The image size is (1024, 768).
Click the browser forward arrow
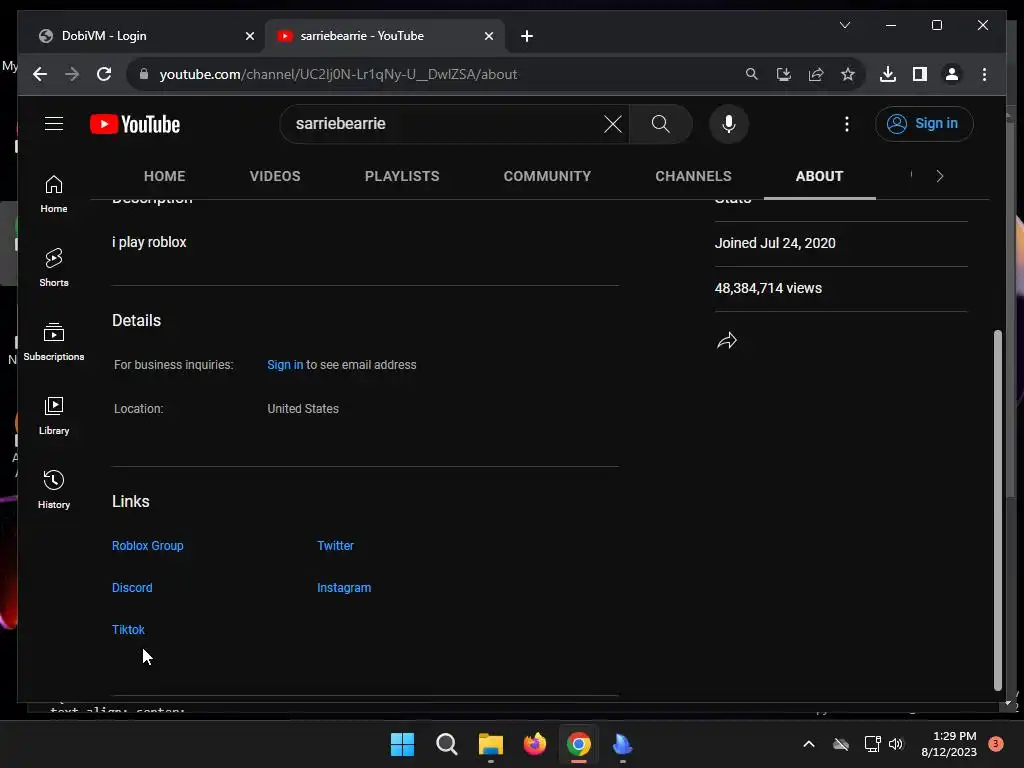click(x=72, y=74)
